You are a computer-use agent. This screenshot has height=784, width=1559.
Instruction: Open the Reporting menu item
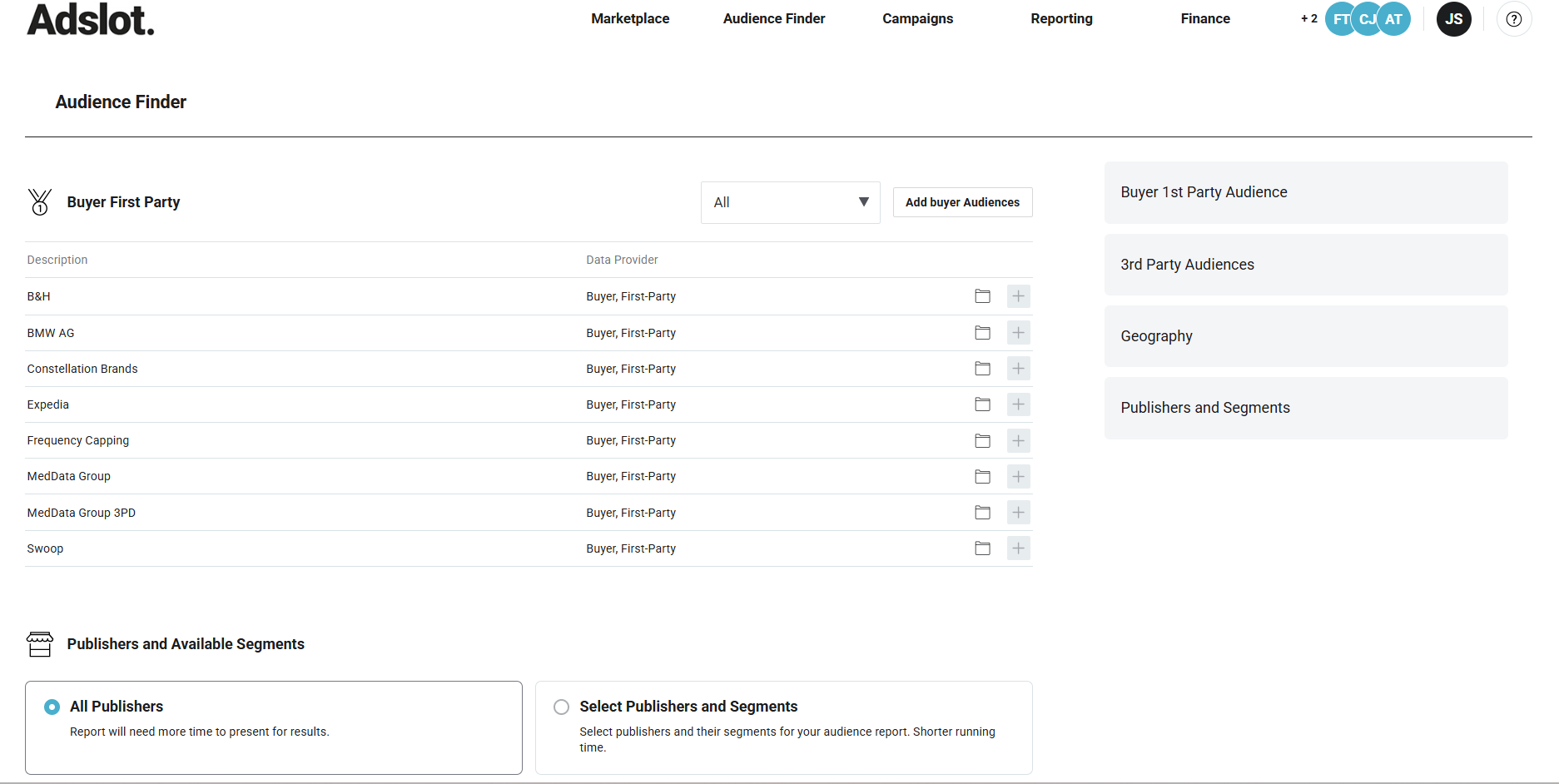pyautogui.click(x=1061, y=18)
